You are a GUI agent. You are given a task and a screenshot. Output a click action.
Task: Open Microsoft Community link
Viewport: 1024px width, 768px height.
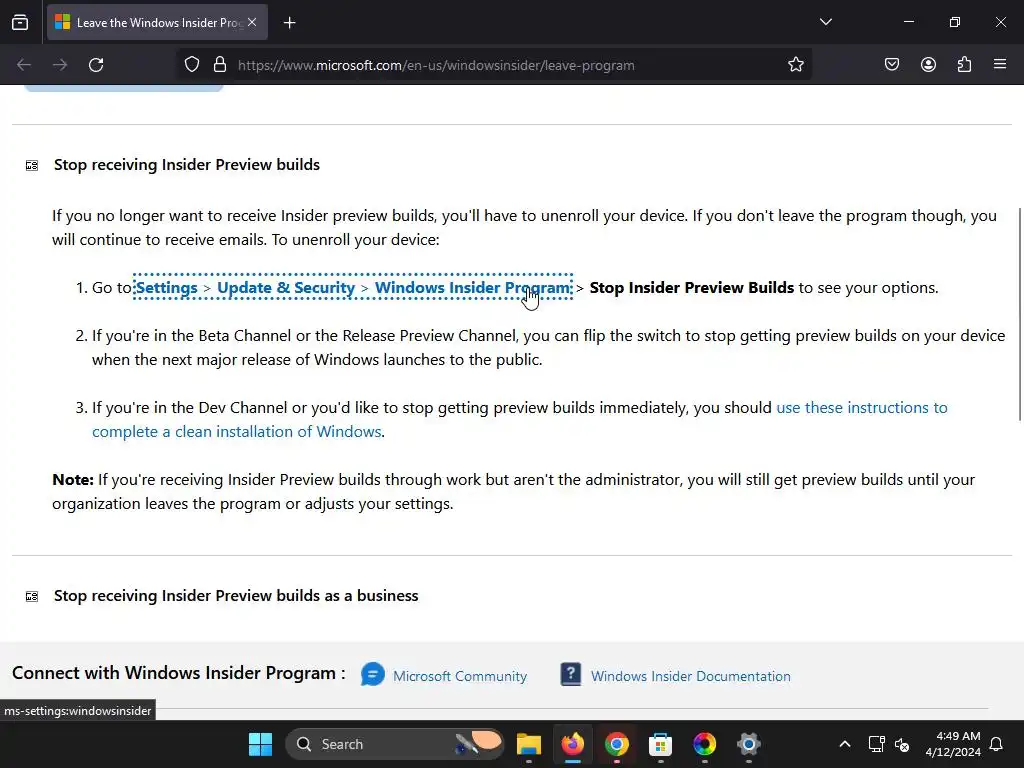(460, 676)
